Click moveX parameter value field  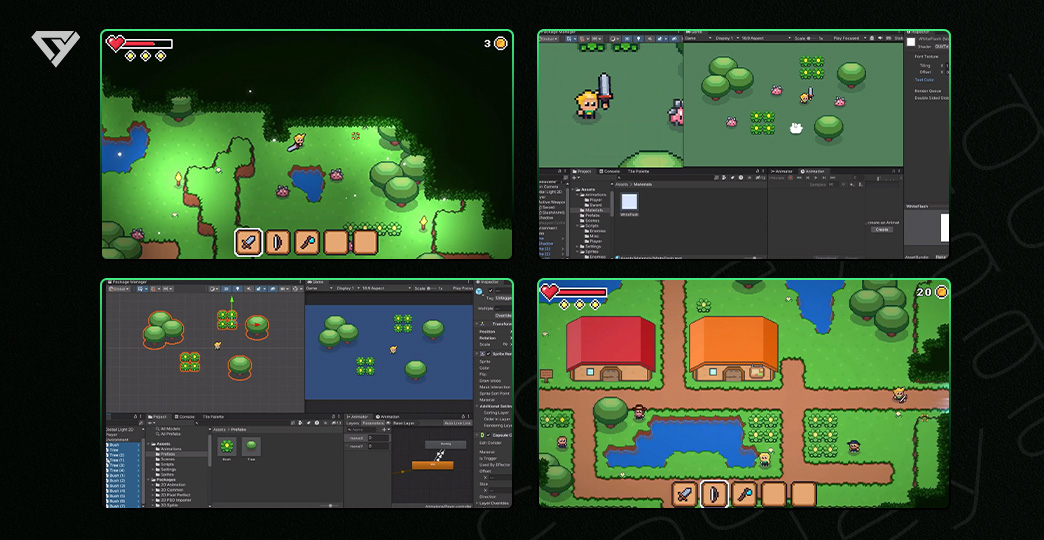click(x=378, y=437)
